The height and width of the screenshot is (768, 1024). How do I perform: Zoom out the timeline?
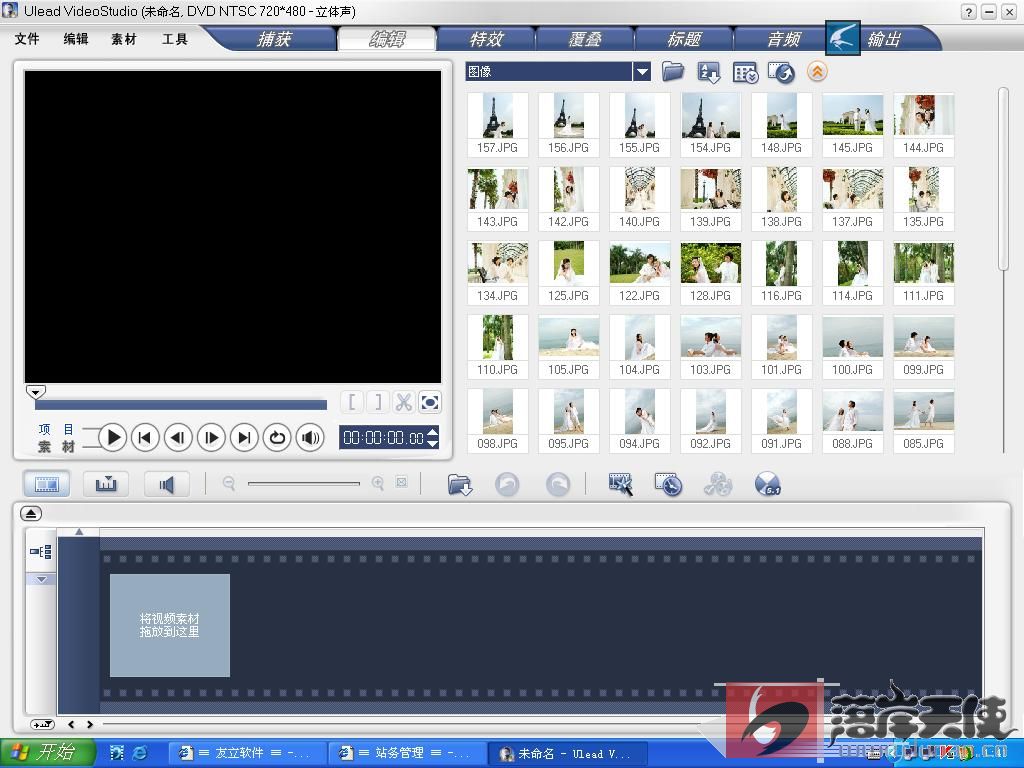pyautogui.click(x=229, y=483)
